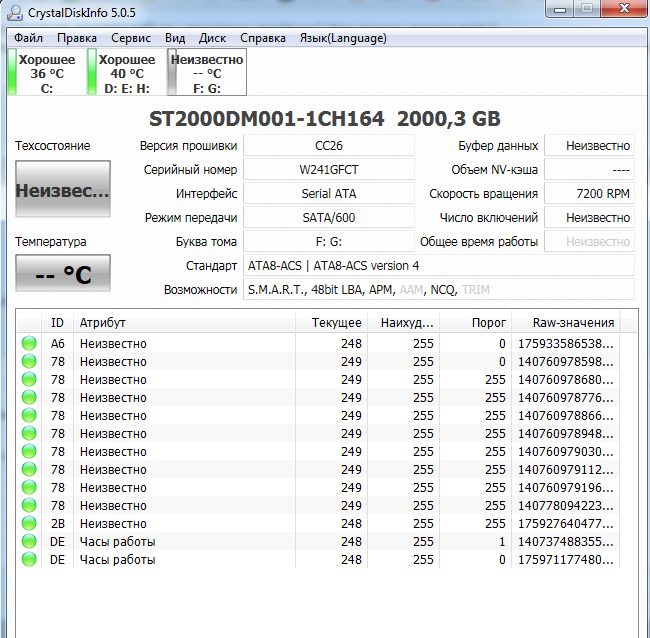Click the Возможности features field
The height and width of the screenshot is (638, 650).
(x=439, y=289)
